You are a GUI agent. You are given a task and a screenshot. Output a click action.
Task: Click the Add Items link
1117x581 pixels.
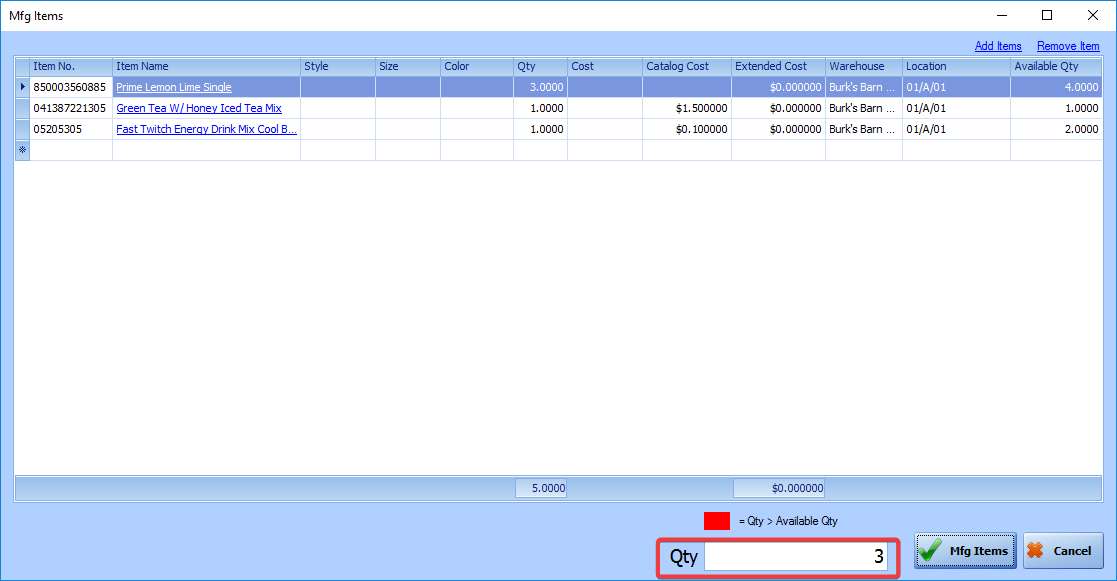(997, 46)
